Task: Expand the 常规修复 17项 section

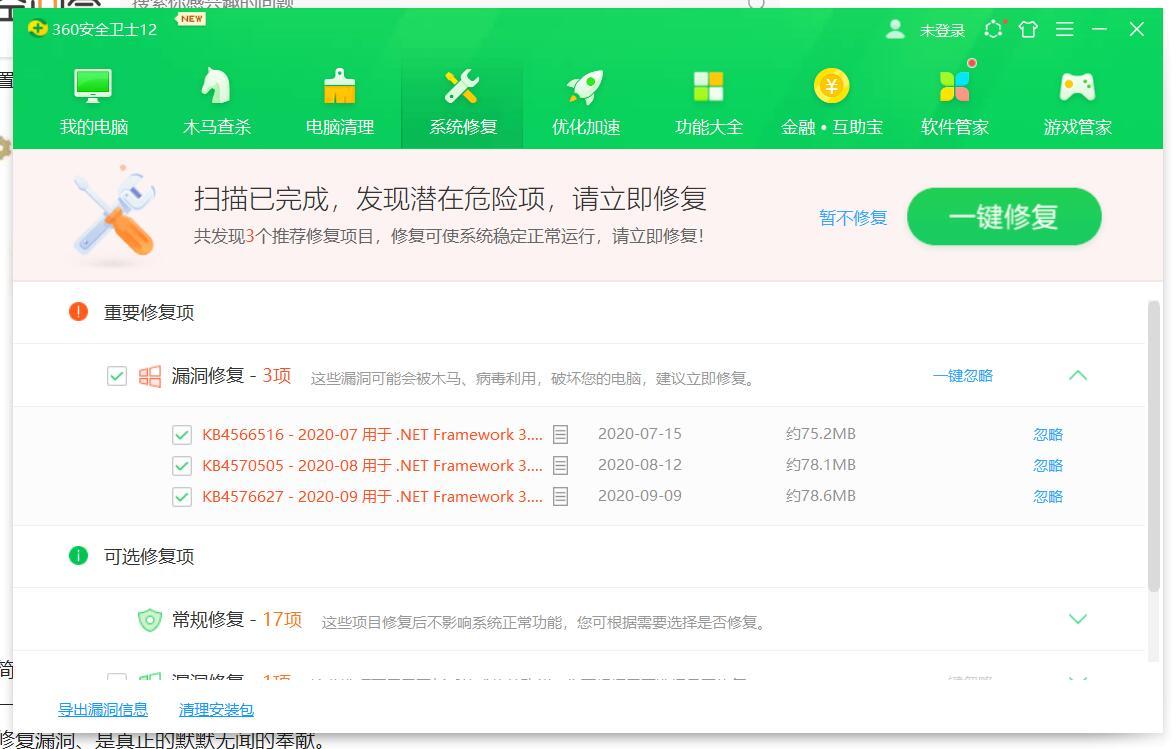Action: coord(1078,619)
